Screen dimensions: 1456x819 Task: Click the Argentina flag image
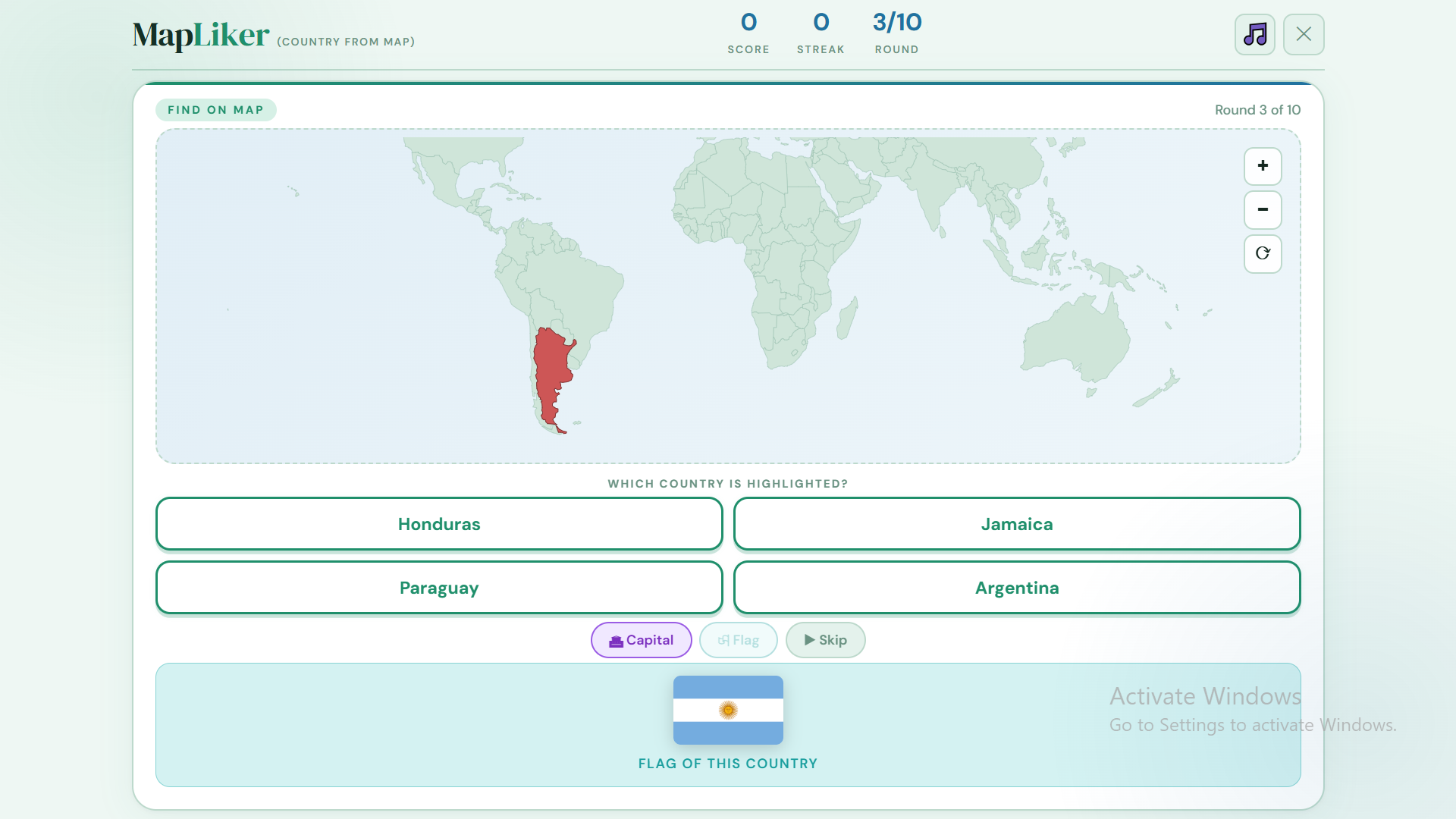[x=728, y=710]
